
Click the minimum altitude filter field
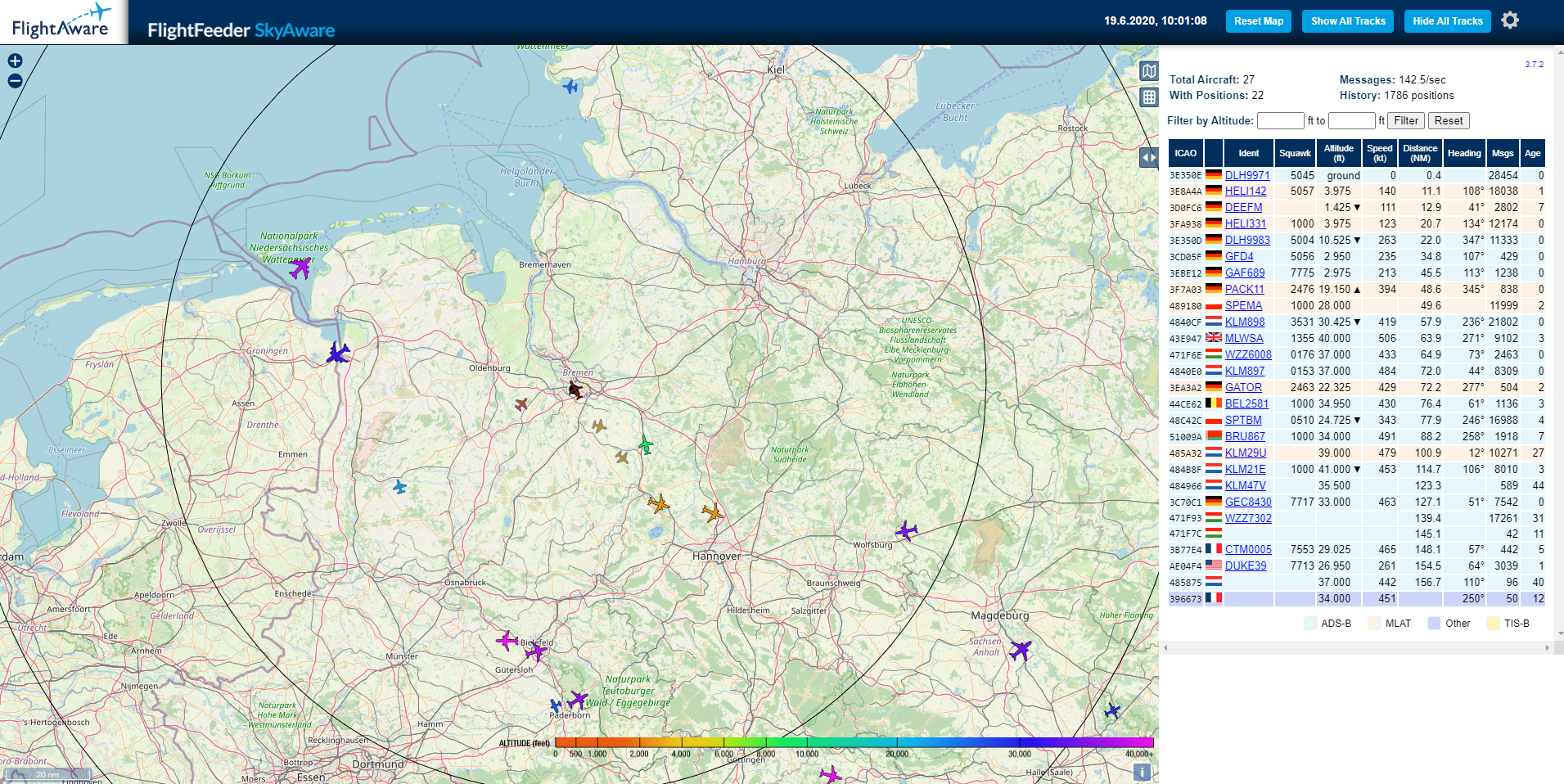pos(1280,121)
